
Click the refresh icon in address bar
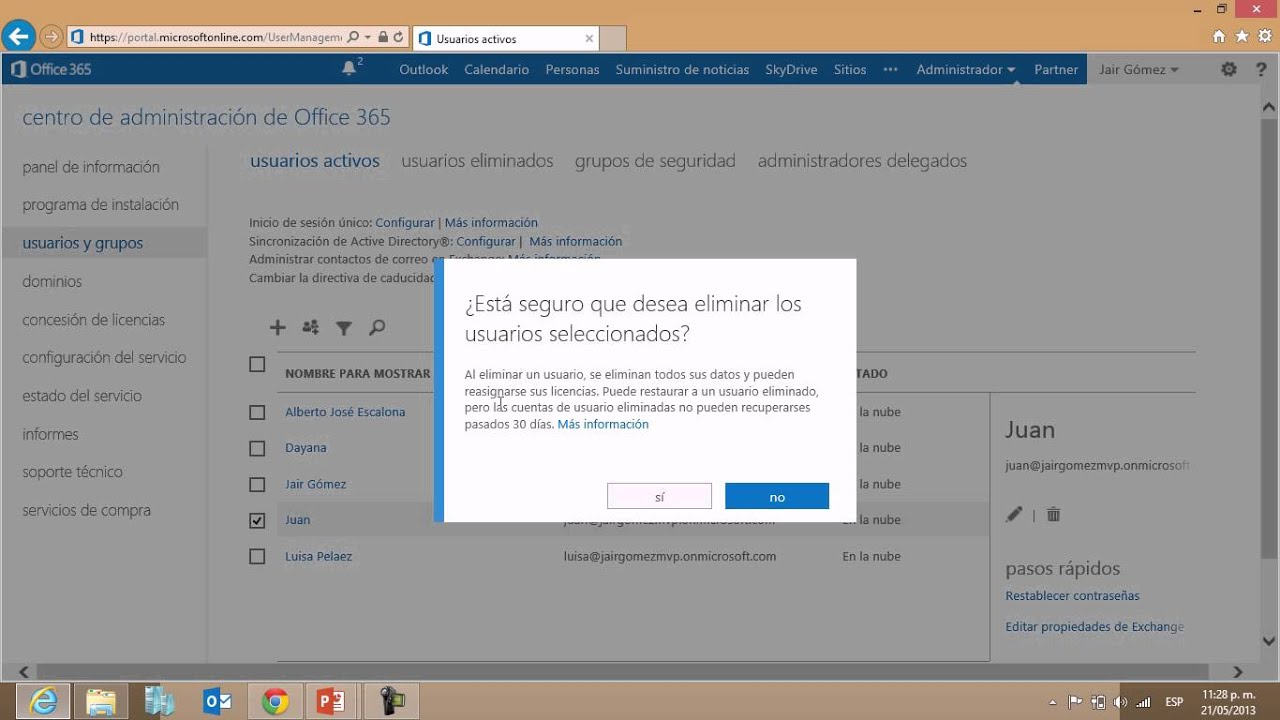coord(399,38)
